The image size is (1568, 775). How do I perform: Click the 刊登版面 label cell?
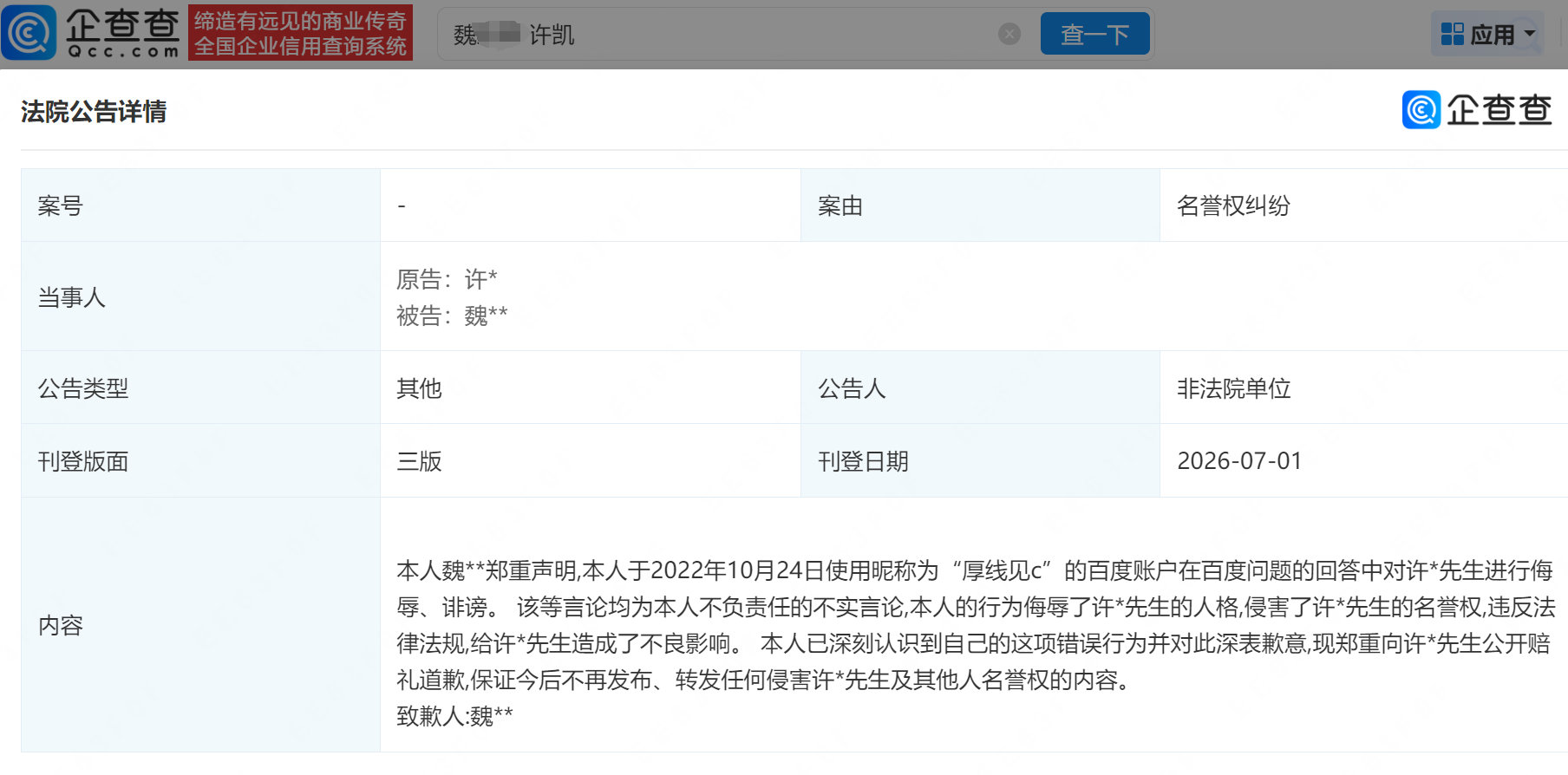[x=200, y=460]
